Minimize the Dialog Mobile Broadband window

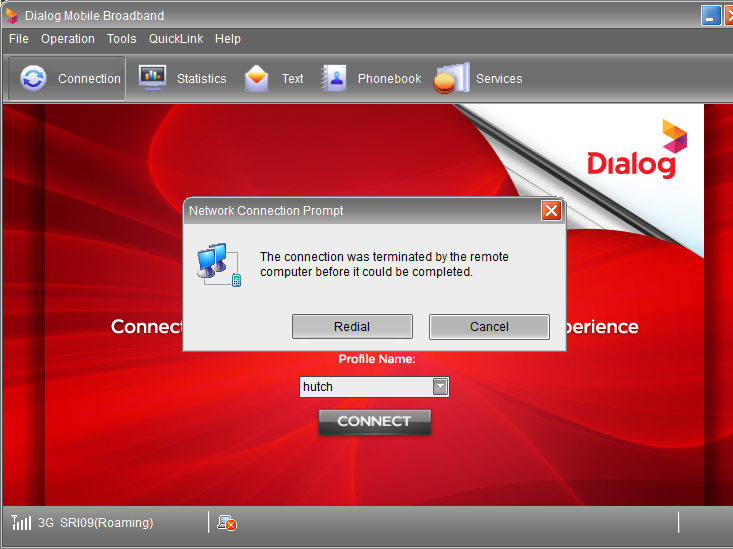click(711, 15)
